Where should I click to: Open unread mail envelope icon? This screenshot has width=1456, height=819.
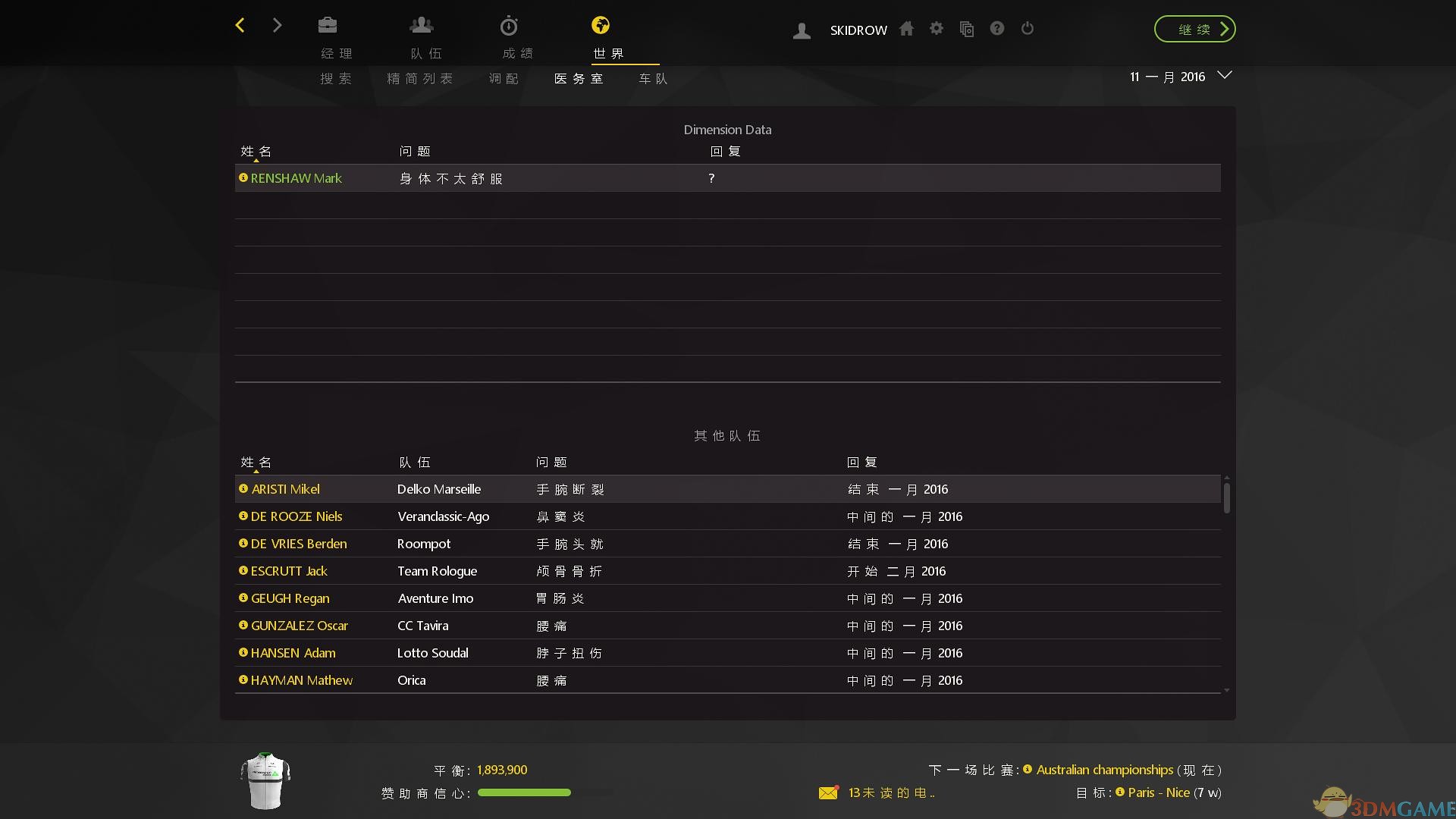click(x=828, y=792)
